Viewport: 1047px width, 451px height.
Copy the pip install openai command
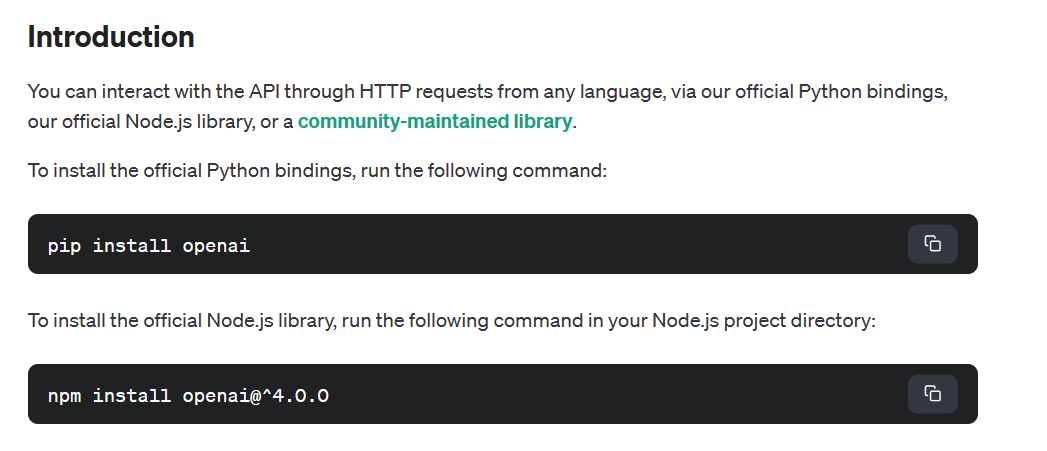tap(932, 244)
